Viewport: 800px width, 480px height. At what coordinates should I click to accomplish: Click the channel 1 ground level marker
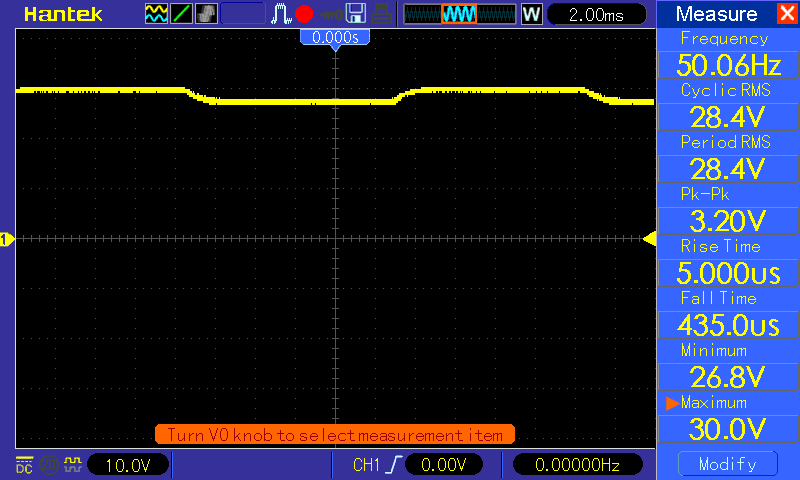[7, 239]
